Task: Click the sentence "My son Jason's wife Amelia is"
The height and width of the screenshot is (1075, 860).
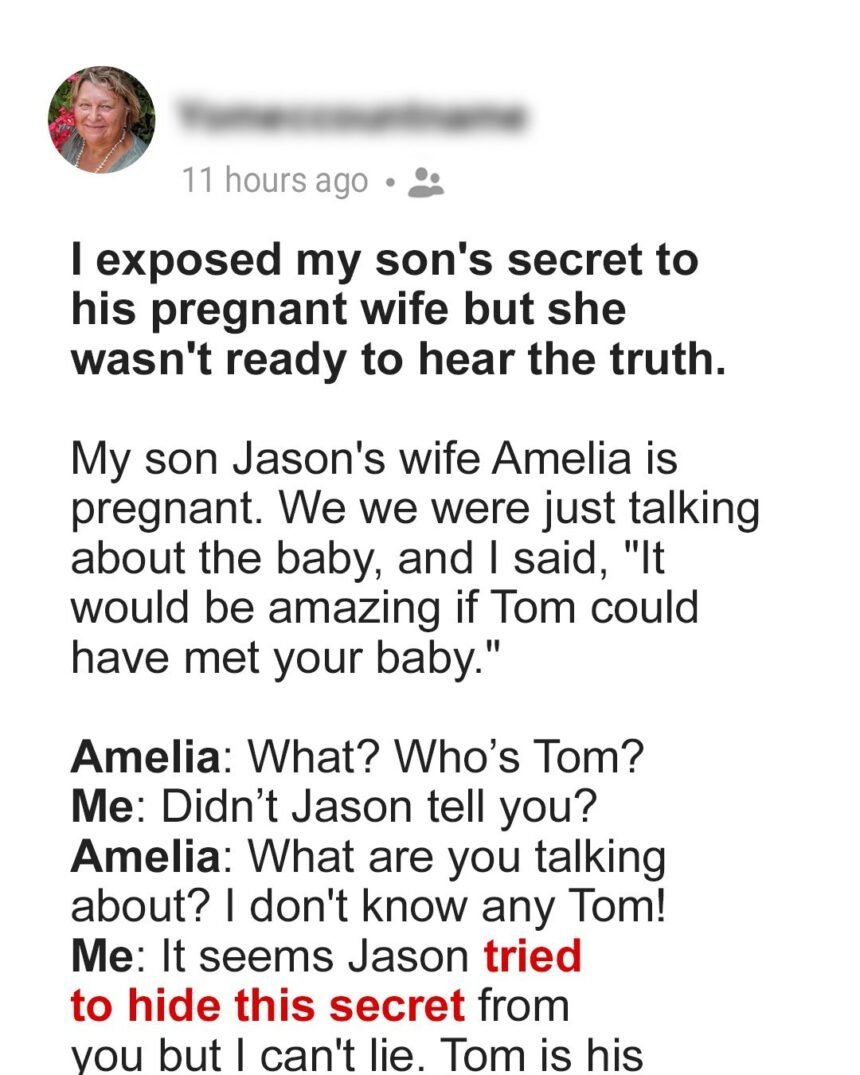Action: (374, 458)
